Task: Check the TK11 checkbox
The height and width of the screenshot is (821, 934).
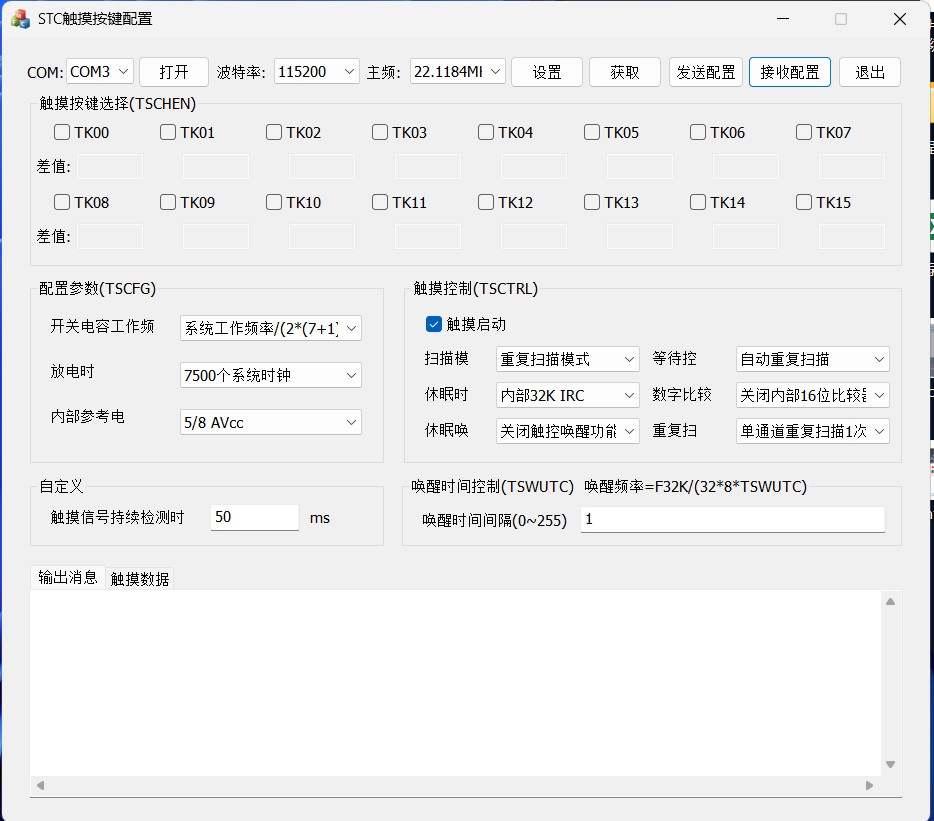Action: click(380, 203)
